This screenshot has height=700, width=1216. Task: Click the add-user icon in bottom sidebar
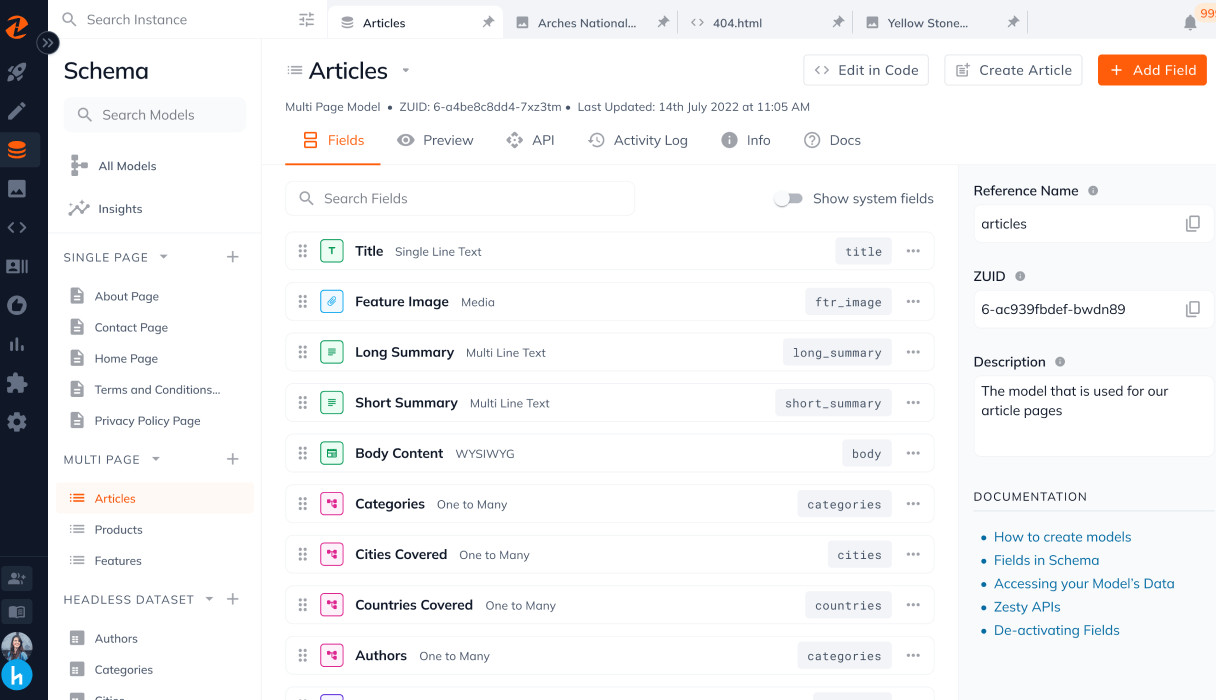17,578
